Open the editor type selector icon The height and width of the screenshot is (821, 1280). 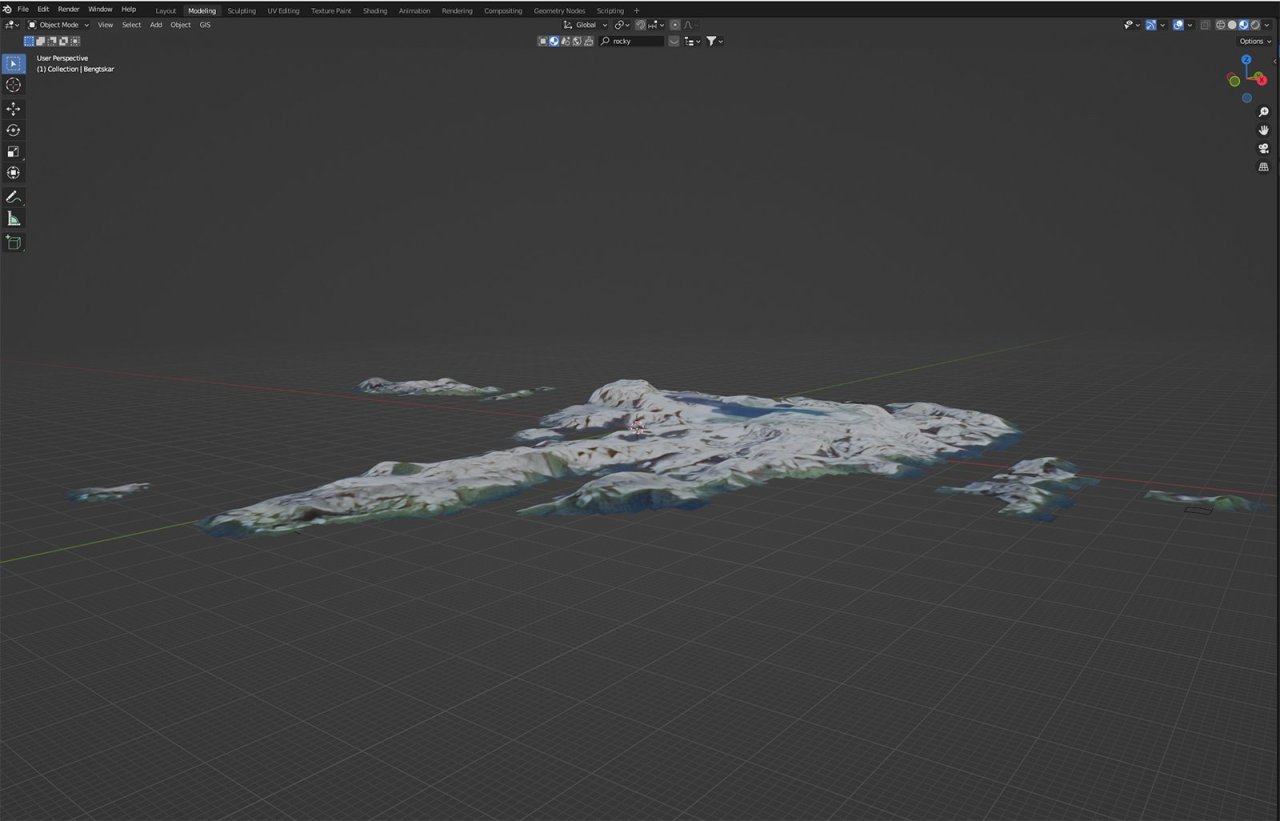(x=12, y=25)
